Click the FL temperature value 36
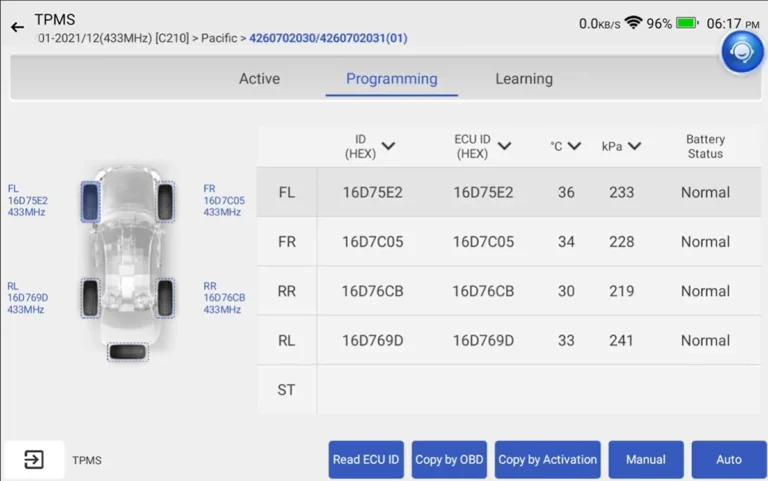The height and width of the screenshot is (481, 768). (x=566, y=192)
